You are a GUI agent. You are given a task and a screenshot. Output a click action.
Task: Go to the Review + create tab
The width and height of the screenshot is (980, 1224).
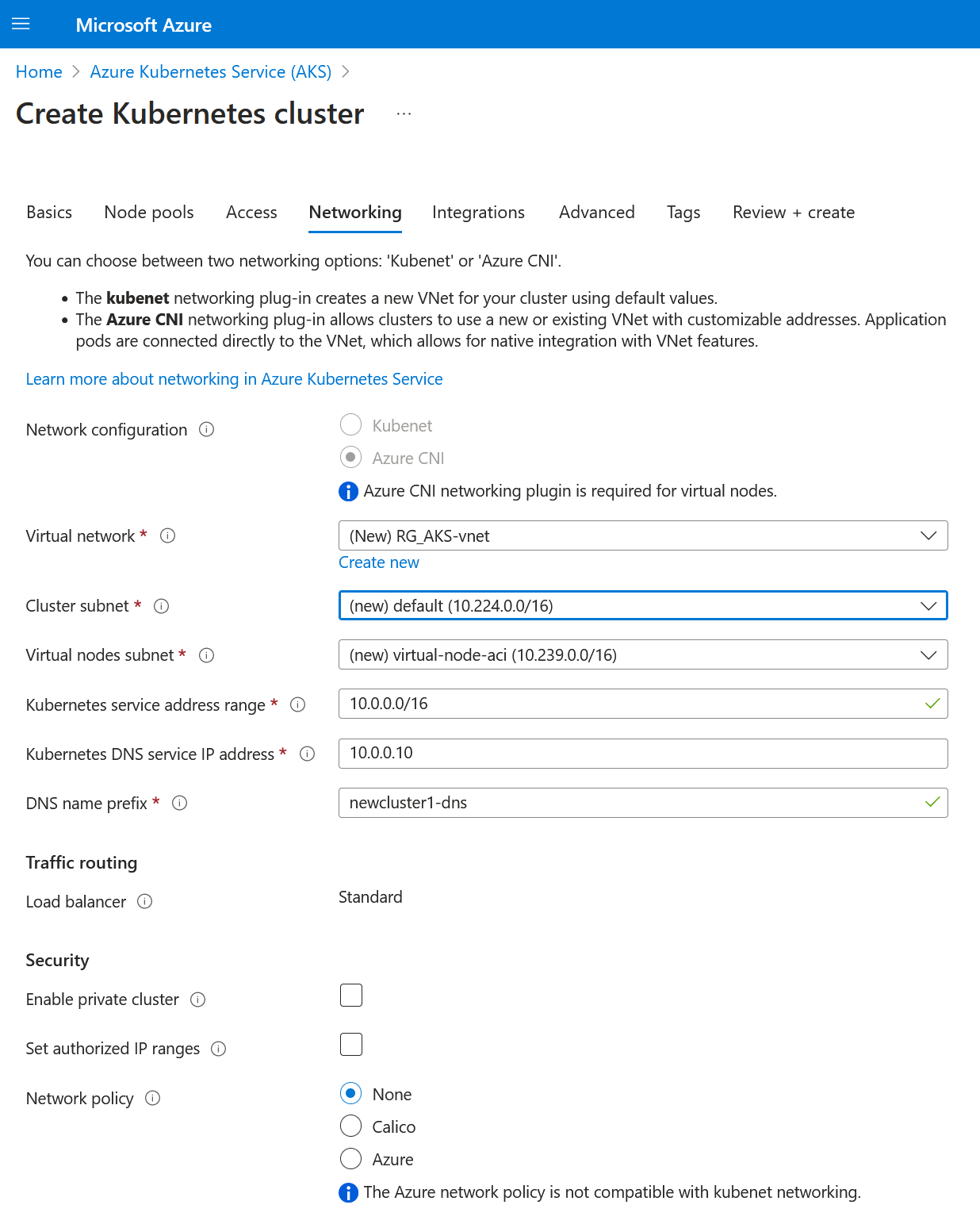pyautogui.click(x=793, y=212)
